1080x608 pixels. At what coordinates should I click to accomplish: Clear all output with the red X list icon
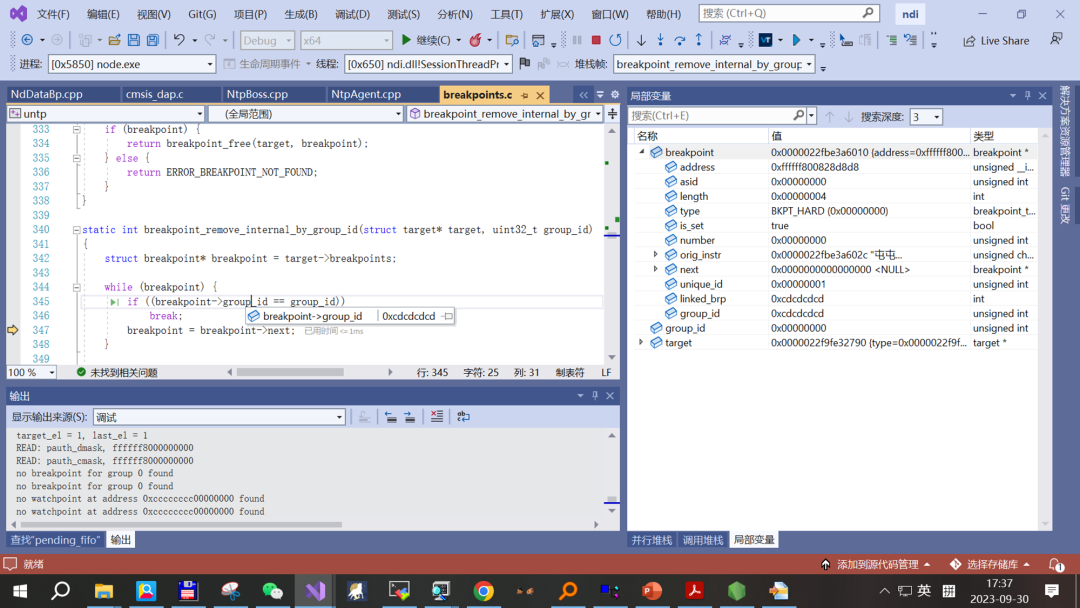point(437,417)
